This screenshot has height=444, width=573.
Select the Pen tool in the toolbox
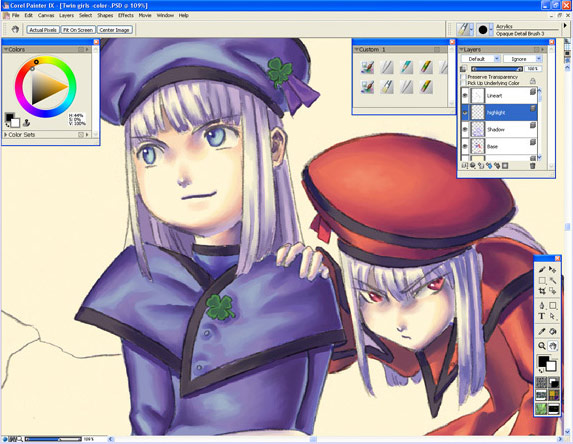tap(542, 305)
